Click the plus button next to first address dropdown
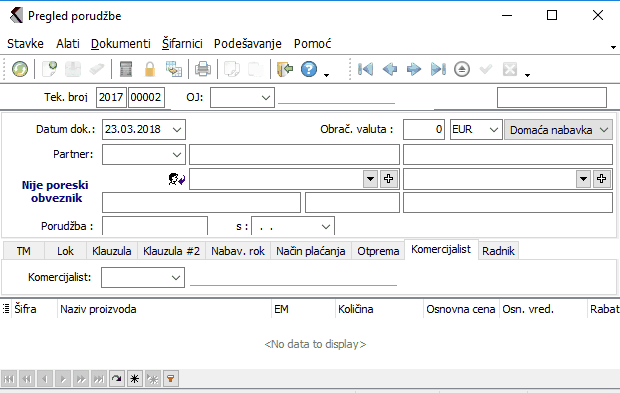 coord(389,179)
